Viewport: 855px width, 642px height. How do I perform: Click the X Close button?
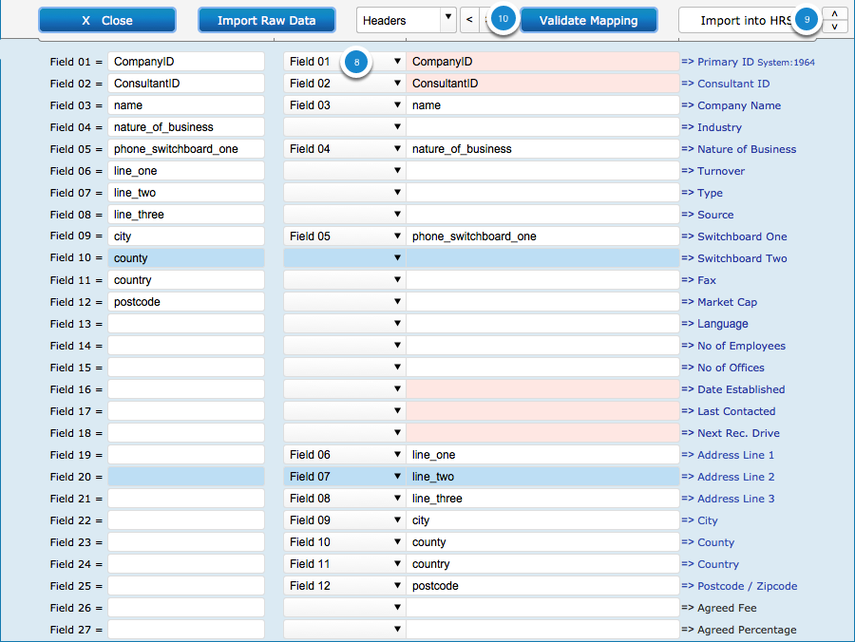[107, 21]
